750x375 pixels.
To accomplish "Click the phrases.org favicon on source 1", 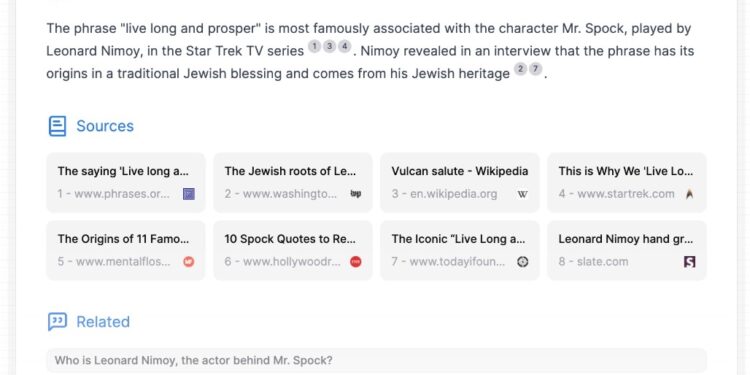I will (189, 194).
